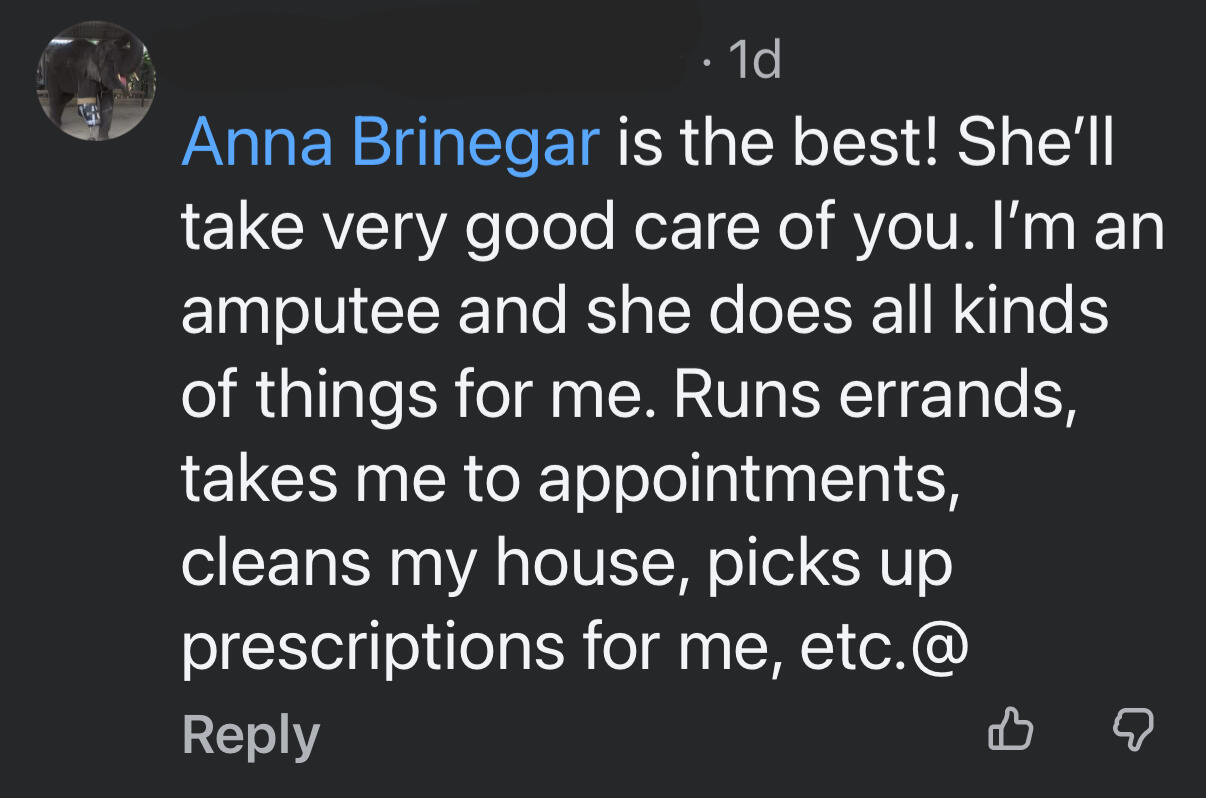Click the word "amputee" in the comment
The image size is (1206, 798).
pyautogui.click(x=310, y=312)
